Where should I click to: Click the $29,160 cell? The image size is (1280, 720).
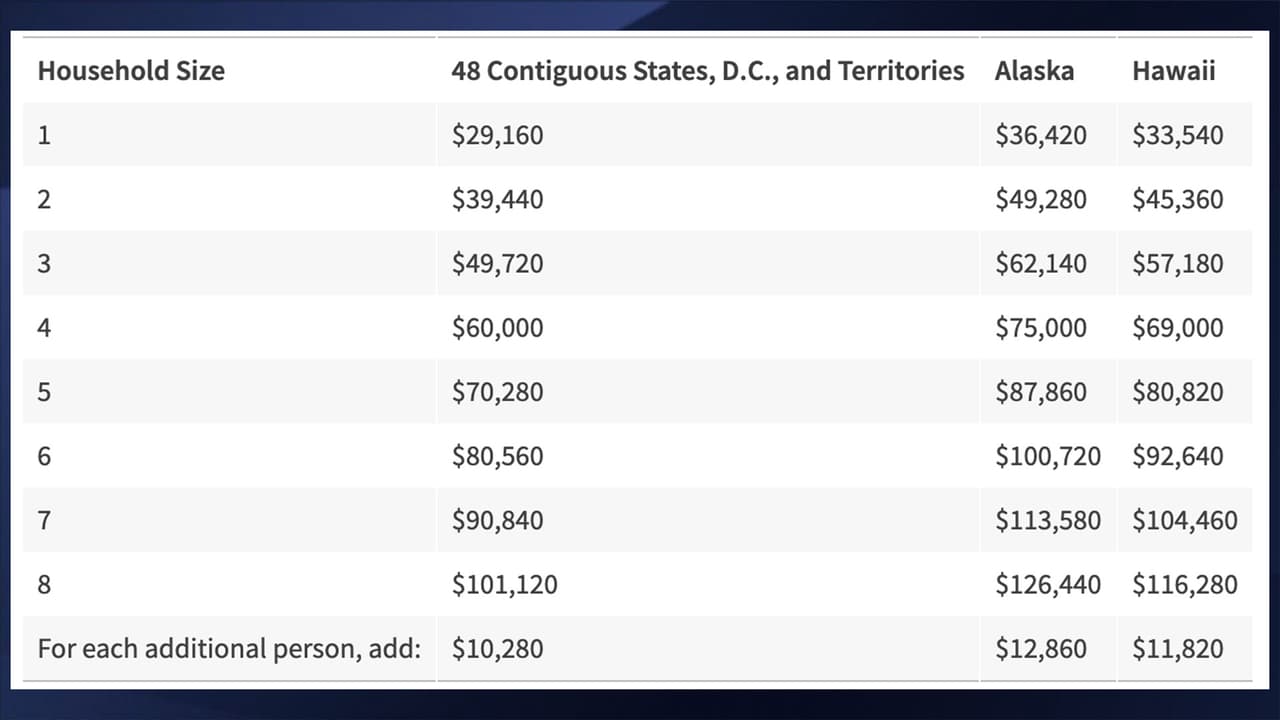(x=497, y=135)
